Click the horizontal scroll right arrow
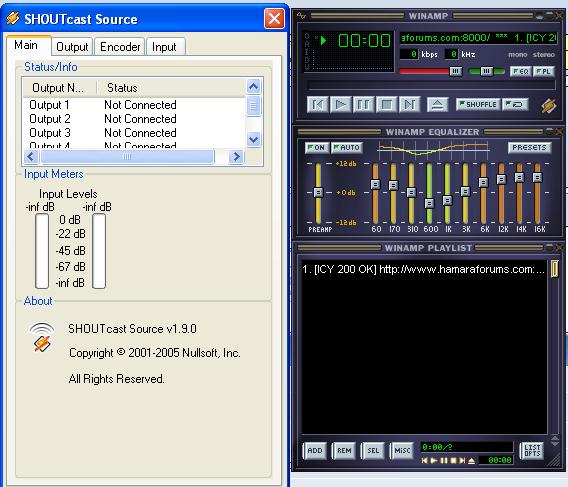The image size is (568, 487). (x=237, y=157)
